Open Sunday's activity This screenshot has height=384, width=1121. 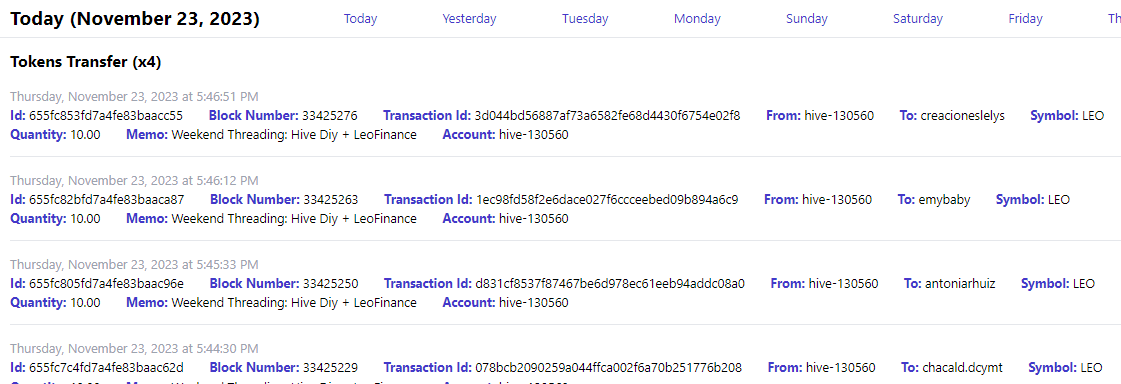click(806, 19)
